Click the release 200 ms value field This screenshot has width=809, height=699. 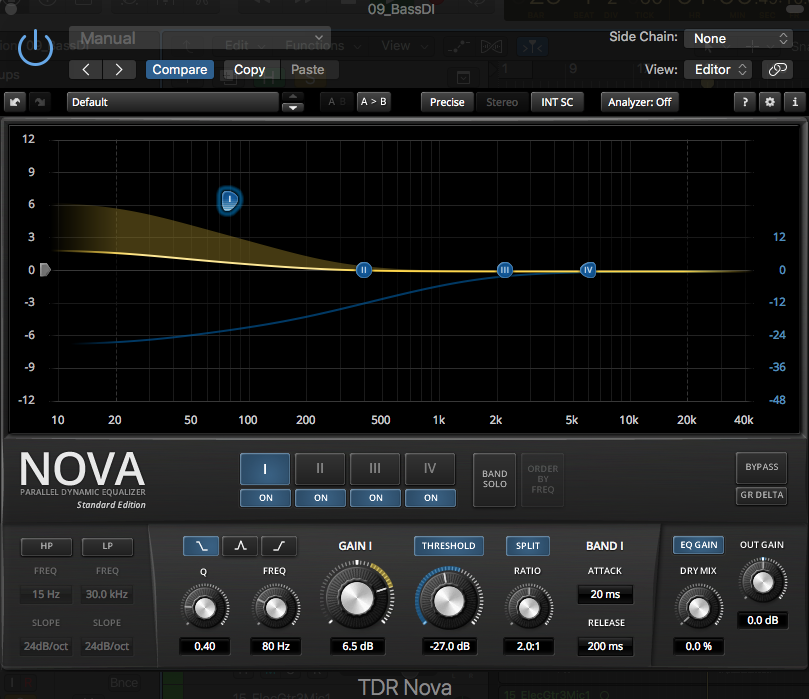click(605, 646)
